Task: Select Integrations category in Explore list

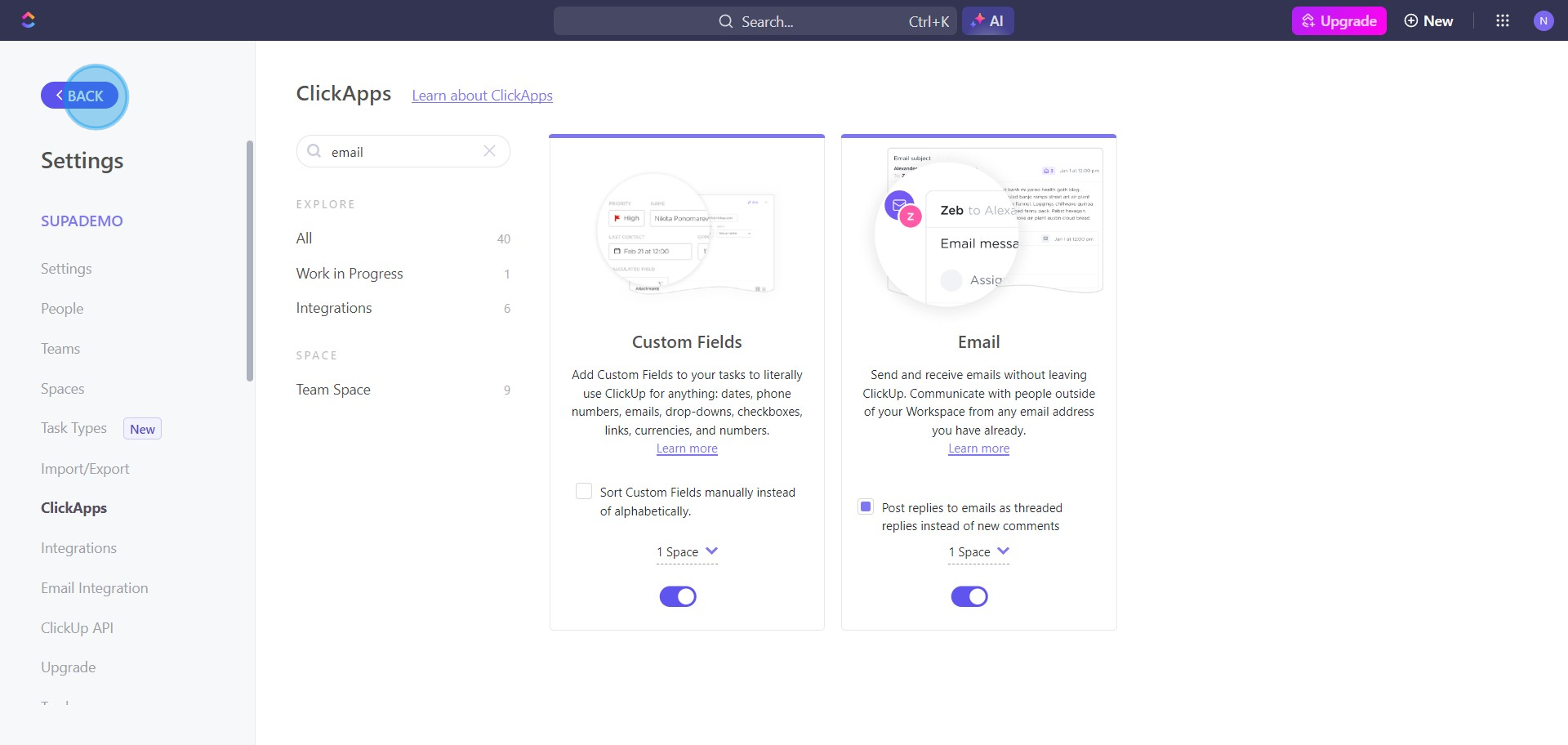Action: click(x=403, y=308)
